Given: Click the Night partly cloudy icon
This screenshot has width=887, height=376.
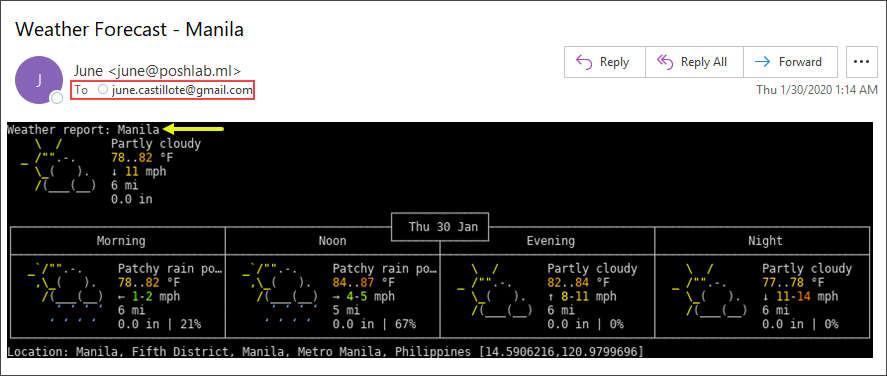Looking at the screenshot, I should (x=709, y=289).
